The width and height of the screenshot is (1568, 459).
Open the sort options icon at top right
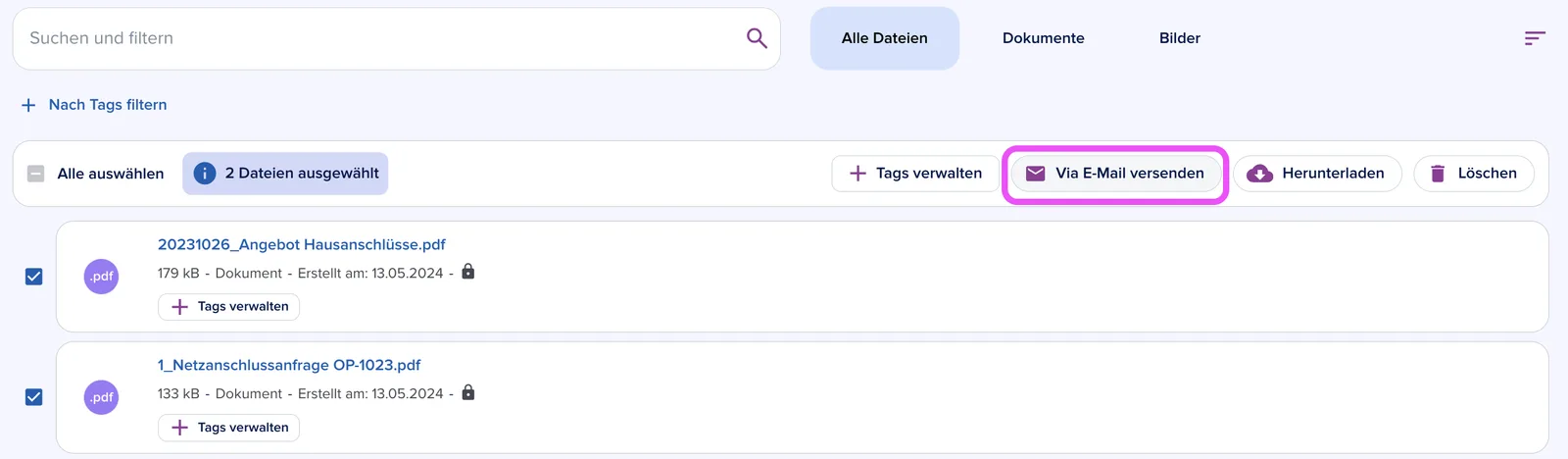(1535, 38)
